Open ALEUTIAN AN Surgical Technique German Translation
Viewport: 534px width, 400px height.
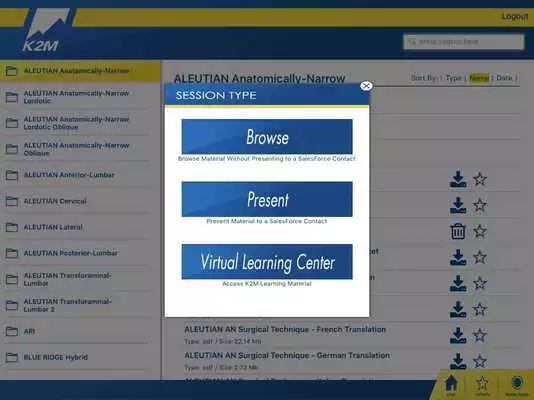(x=287, y=355)
